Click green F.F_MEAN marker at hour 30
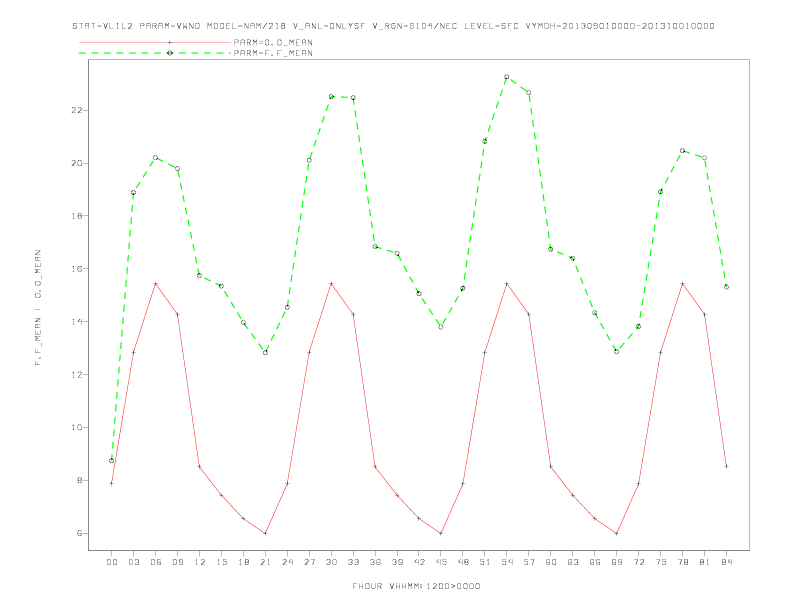The height and width of the screenshot is (612, 792). click(x=331, y=96)
